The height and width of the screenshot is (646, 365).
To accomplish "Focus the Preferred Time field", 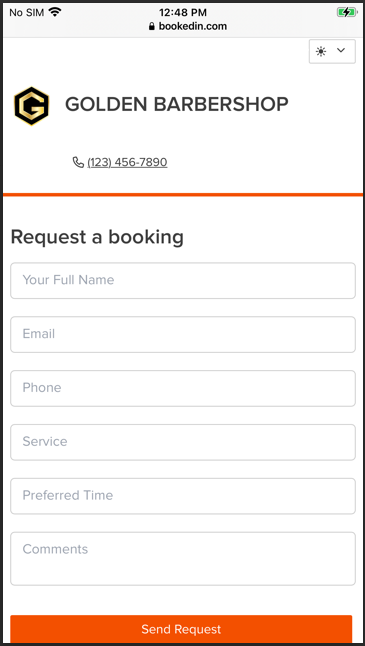I will tap(182, 496).
